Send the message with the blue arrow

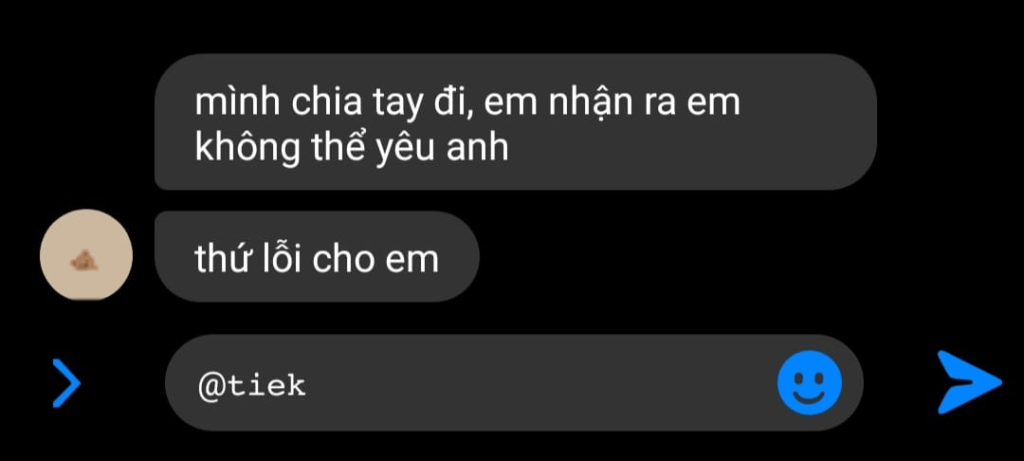[x=969, y=382]
